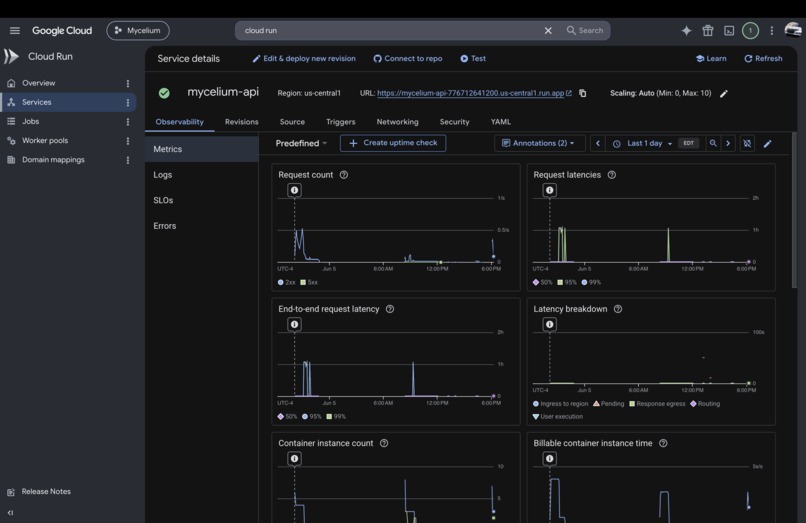Screen dimensions: 806x523
Task: Click Connect to repo button
Action: pyautogui.click(x=408, y=59)
